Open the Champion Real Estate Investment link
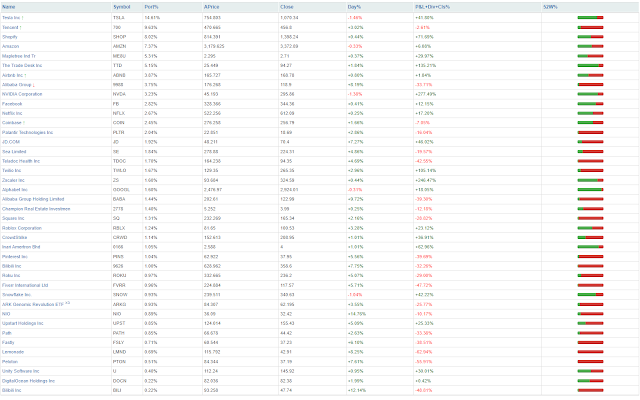640x400 pixels. (36, 209)
